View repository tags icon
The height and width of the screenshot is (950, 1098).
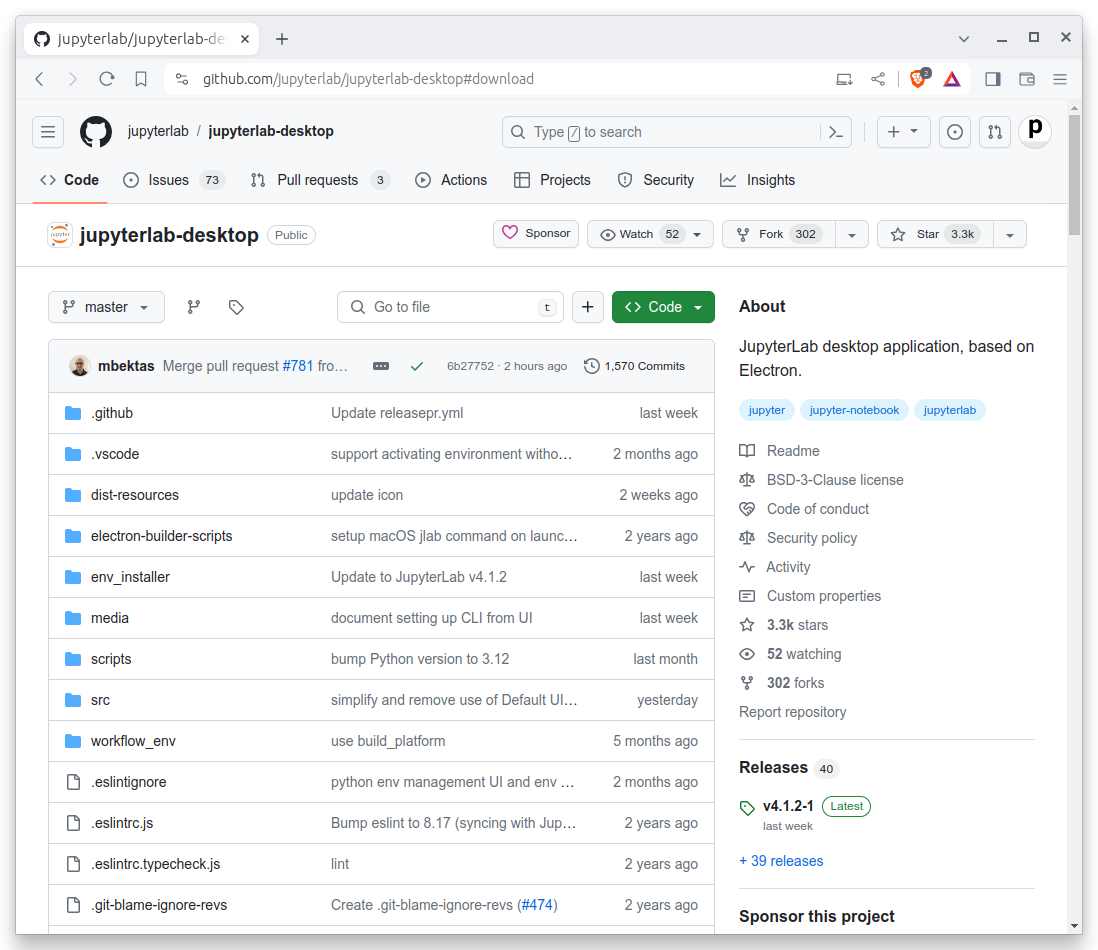[236, 307]
